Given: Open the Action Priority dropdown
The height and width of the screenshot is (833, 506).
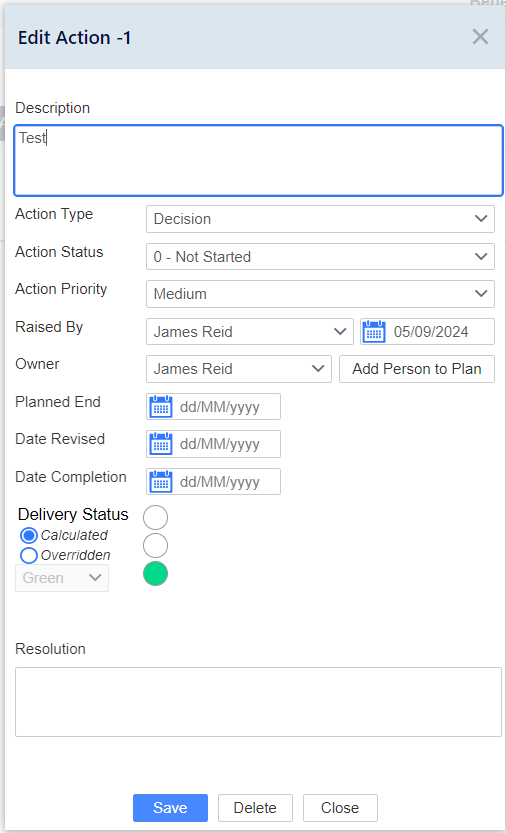Looking at the screenshot, I should pos(321,294).
